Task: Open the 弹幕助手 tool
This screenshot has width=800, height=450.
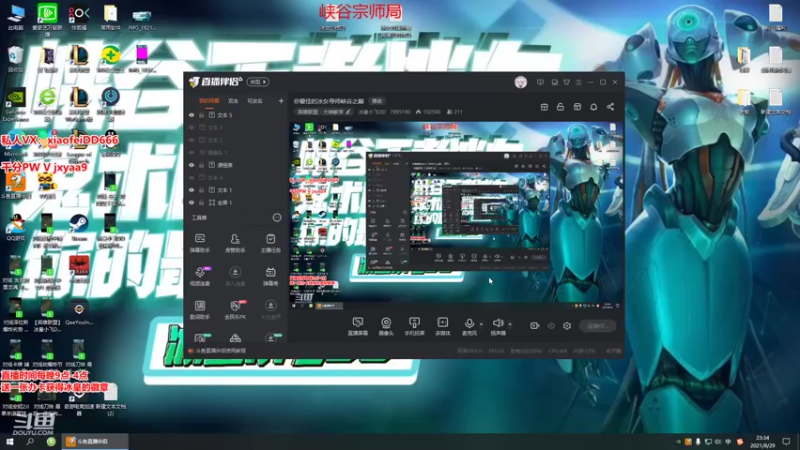Action: 200,243
